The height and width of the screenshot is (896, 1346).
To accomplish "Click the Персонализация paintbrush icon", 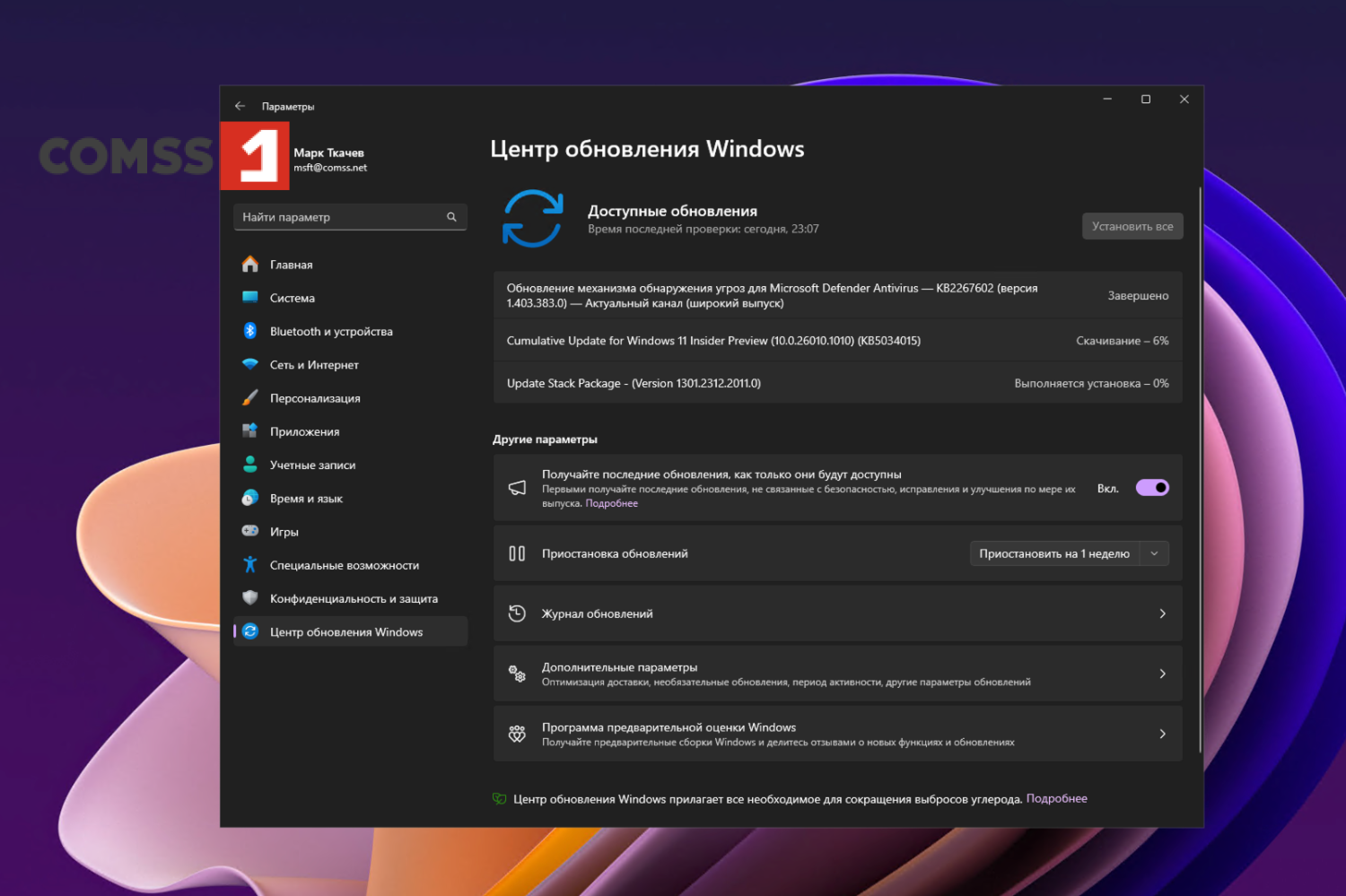I will tap(250, 398).
